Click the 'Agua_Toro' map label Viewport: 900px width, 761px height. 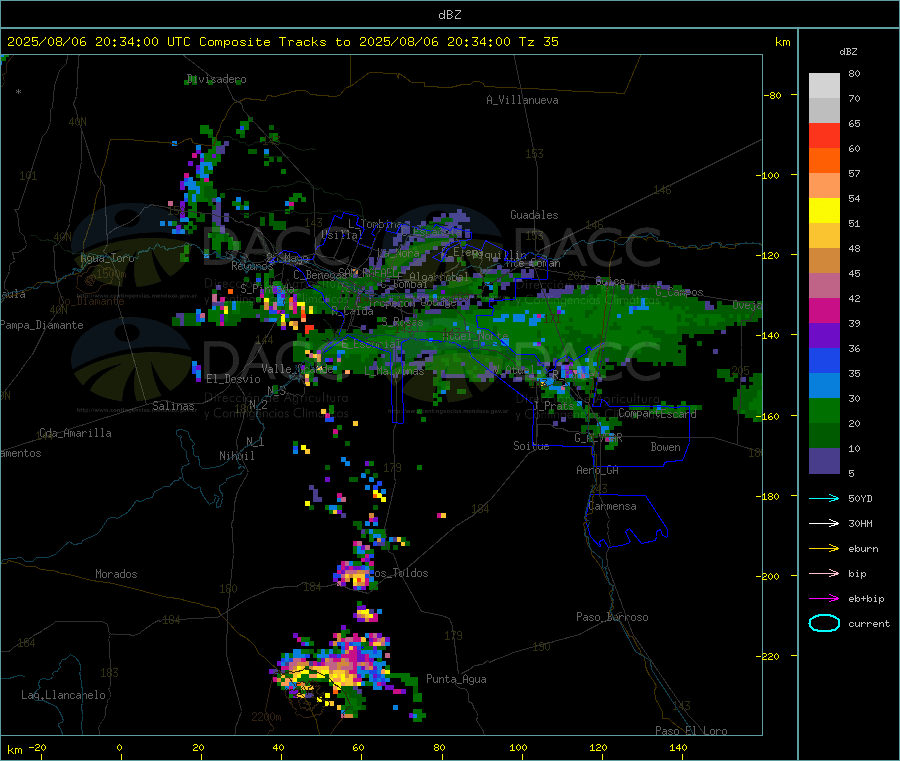click(107, 258)
